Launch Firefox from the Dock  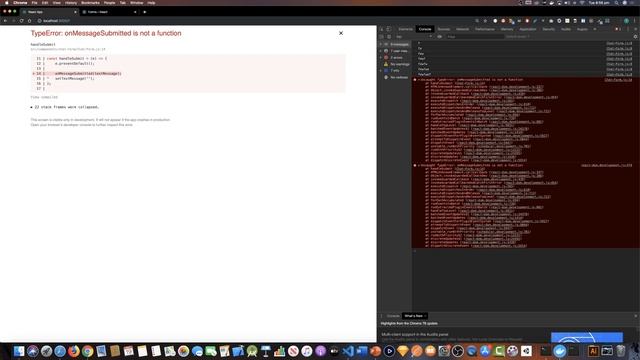pyautogui.click(x=74, y=351)
